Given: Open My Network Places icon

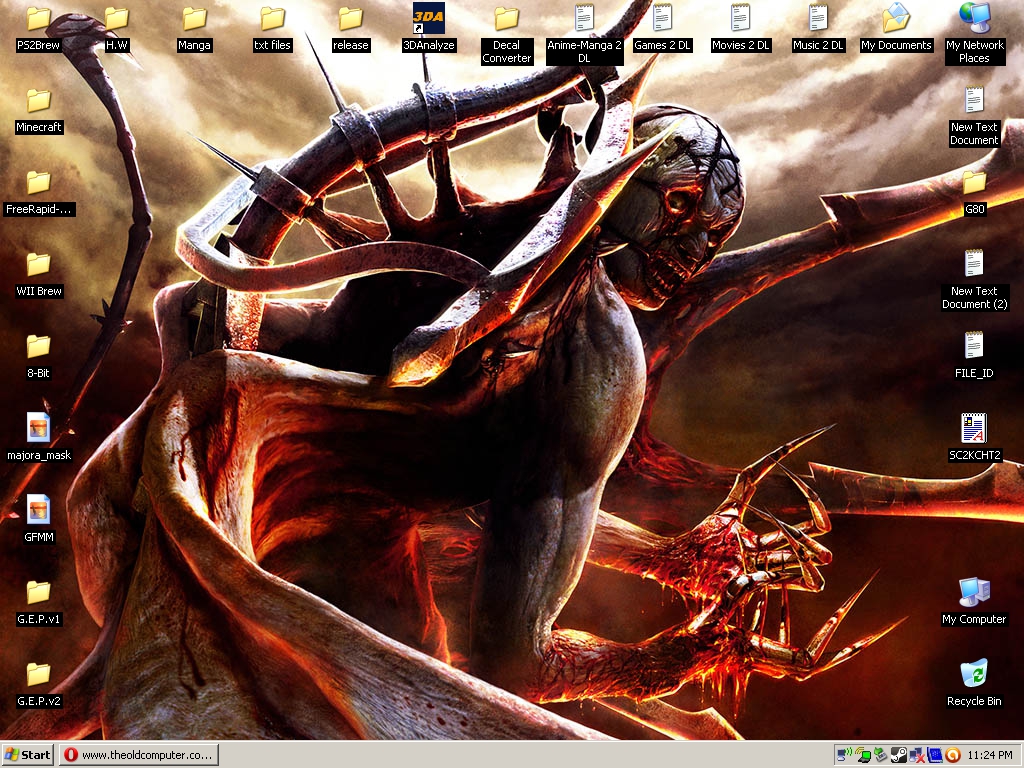Looking at the screenshot, I should click(973, 19).
